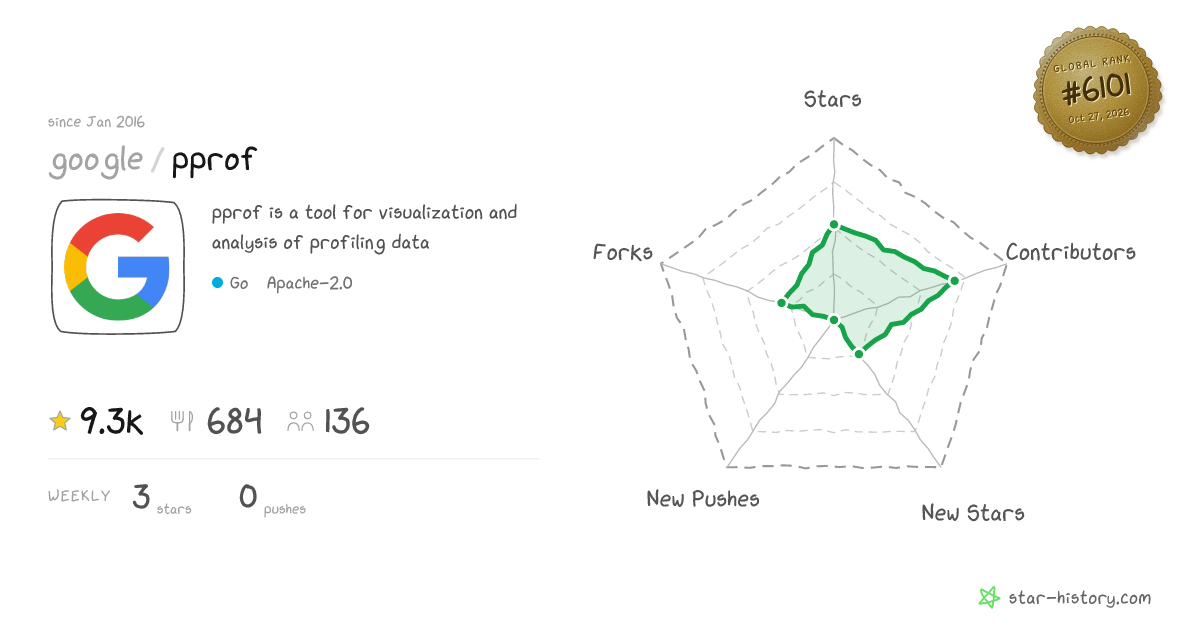The height and width of the screenshot is (630, 1200).
Task: Open the google owner name link
Action: click(x=96, y=161)
